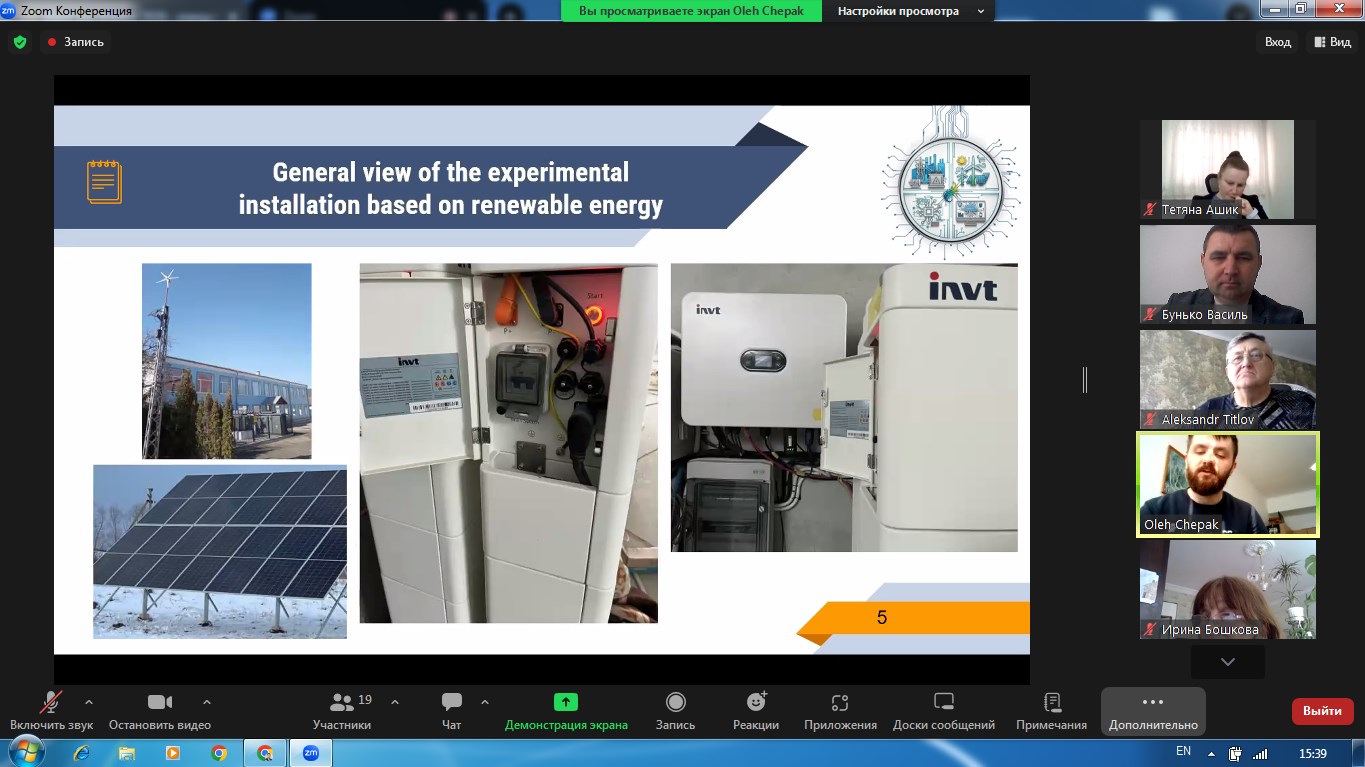Image resolution: width=1365 pixels, height=767 pixels.
Task: Restore down the Zoom conference window
Action: click(x=1300, y=9)
